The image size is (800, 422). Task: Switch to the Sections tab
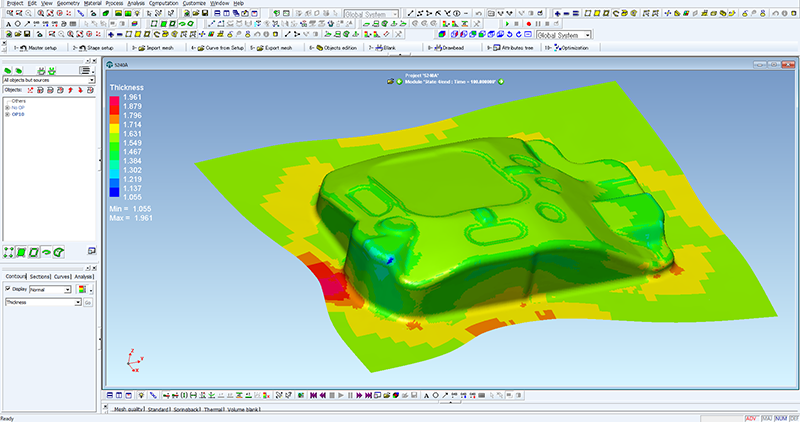(40, 275)
